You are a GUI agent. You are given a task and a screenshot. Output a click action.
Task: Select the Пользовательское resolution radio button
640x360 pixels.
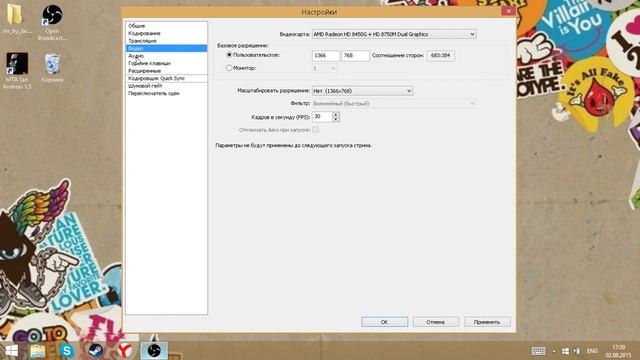(229, 55)
